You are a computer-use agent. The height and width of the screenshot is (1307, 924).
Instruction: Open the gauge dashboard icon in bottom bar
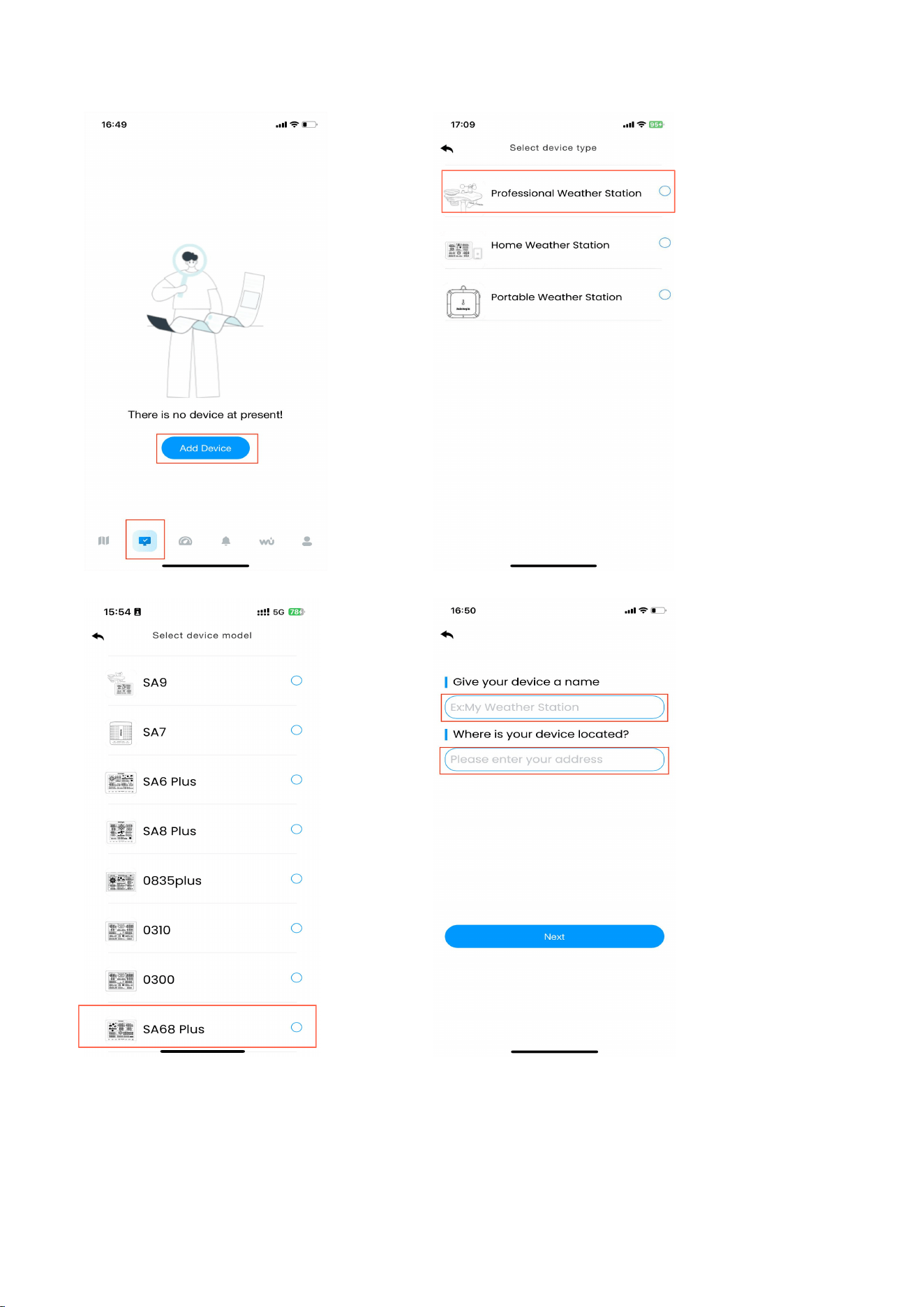point(186,541)
